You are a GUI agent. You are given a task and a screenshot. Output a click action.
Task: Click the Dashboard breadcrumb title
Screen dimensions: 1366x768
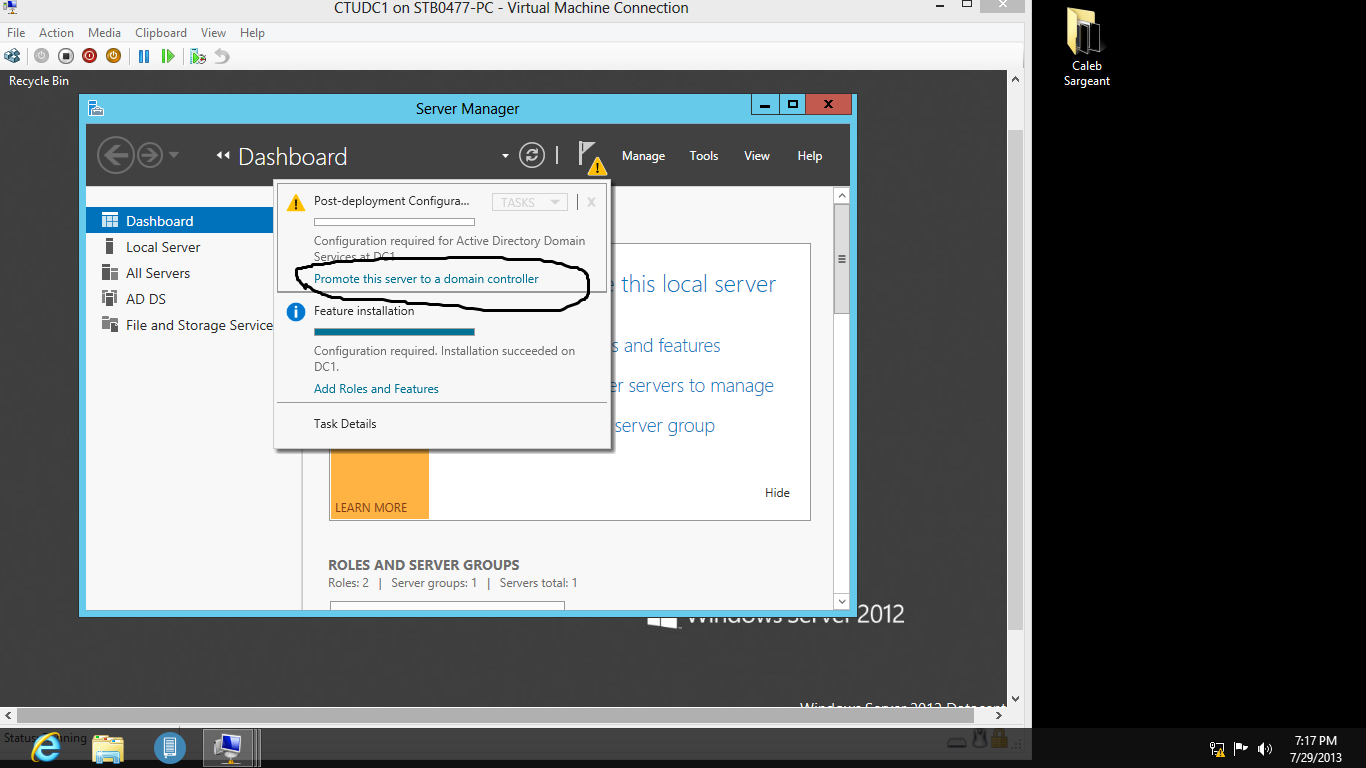[x=292, y=157]
